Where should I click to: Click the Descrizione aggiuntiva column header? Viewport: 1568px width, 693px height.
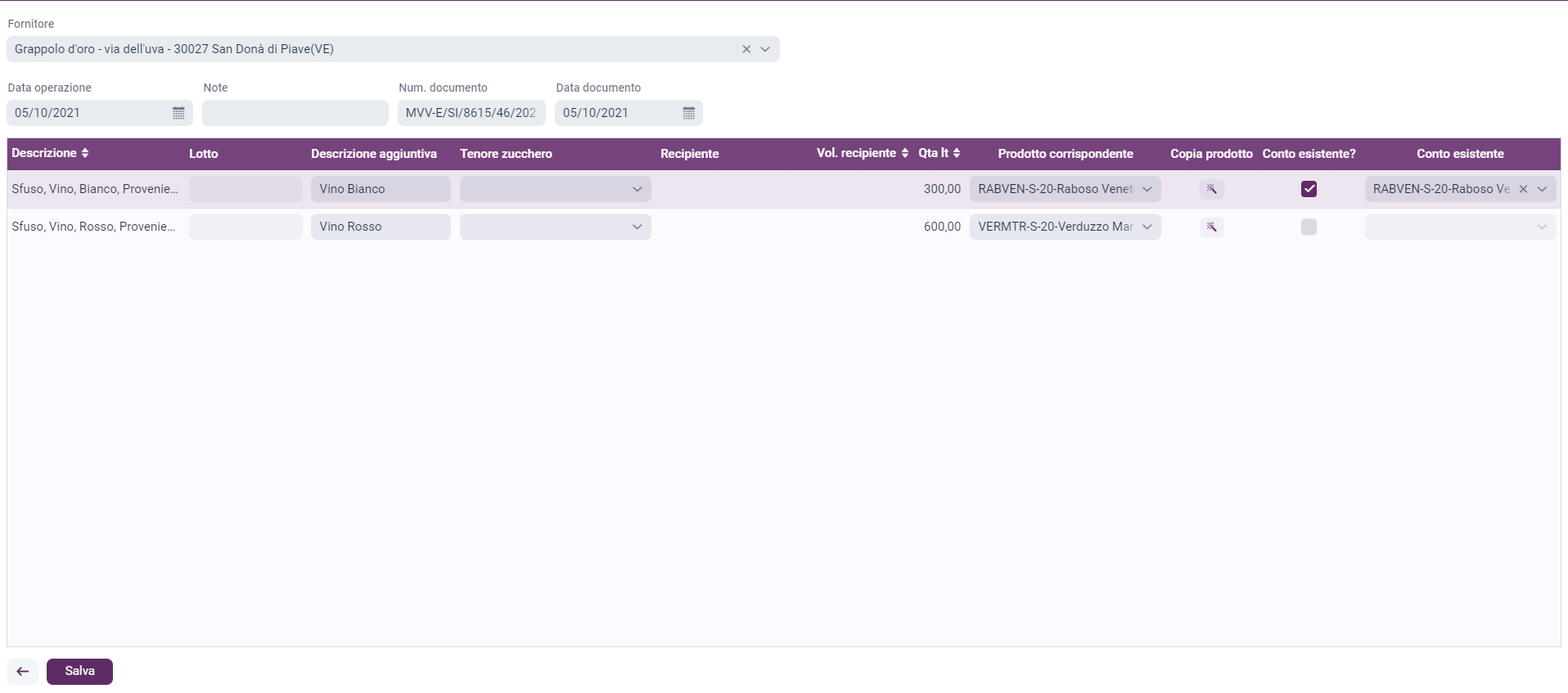[374, 154]
